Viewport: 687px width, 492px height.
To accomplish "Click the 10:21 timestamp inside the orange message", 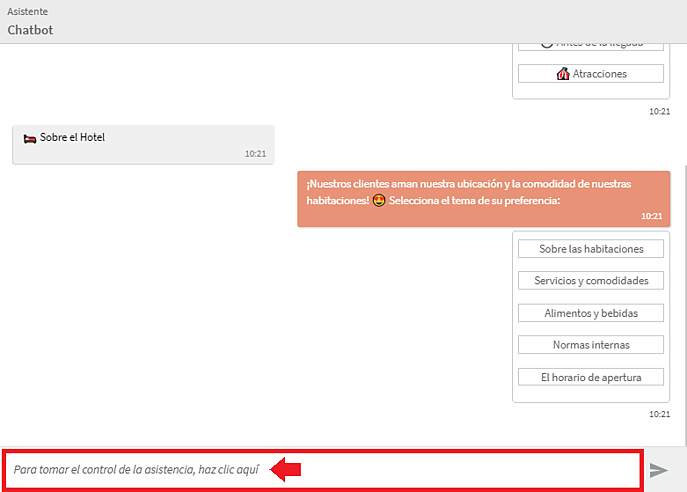I will [652, 216].
